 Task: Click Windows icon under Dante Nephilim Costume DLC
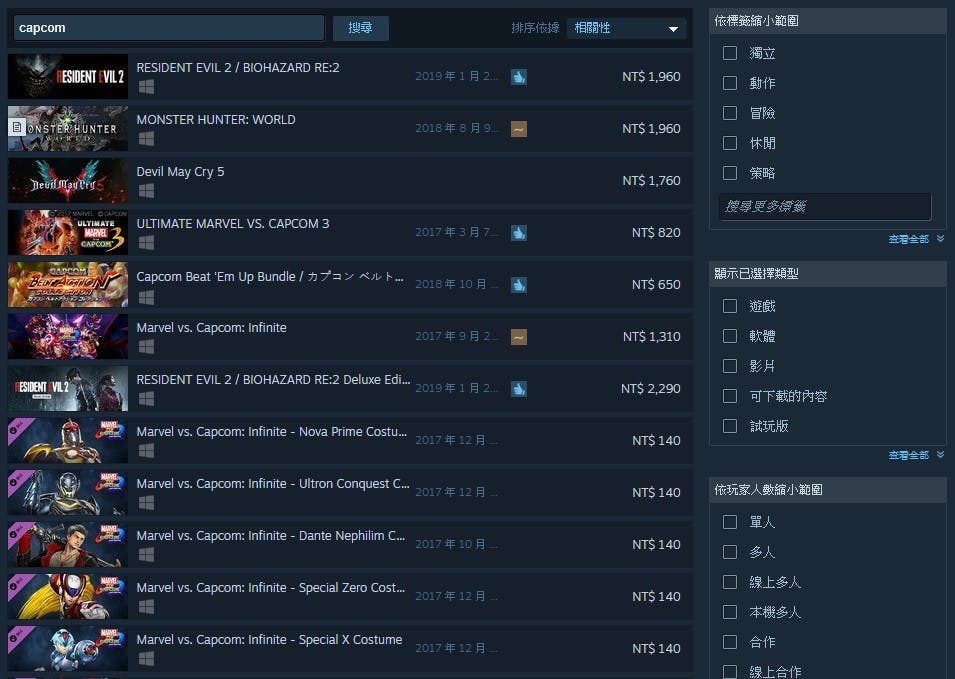click(x=146, y=555)
